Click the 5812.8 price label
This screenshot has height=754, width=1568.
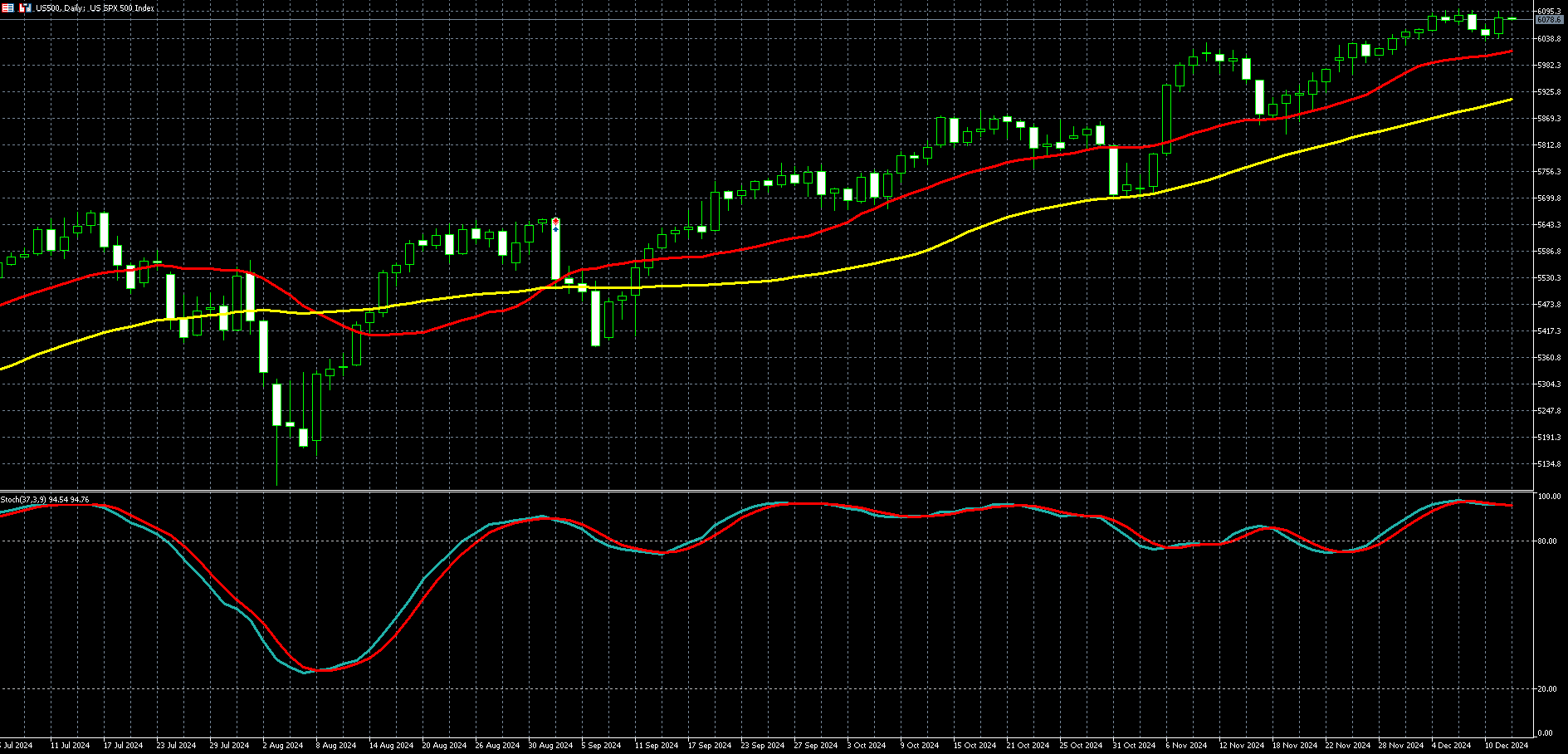(1549, 145)
